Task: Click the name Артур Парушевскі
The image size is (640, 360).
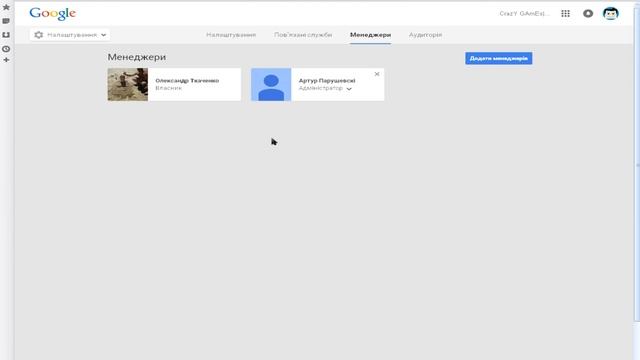Action: 327,80
